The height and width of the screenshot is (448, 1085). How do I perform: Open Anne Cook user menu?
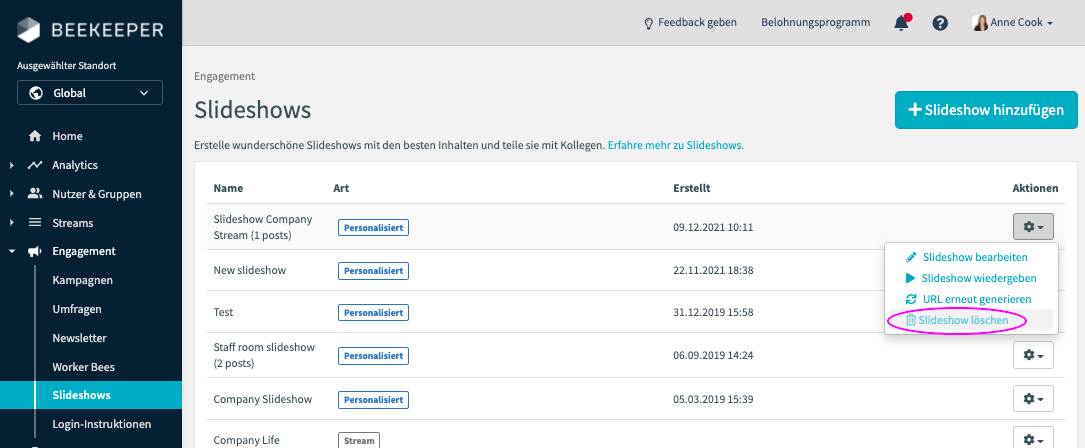[1013, 23]
